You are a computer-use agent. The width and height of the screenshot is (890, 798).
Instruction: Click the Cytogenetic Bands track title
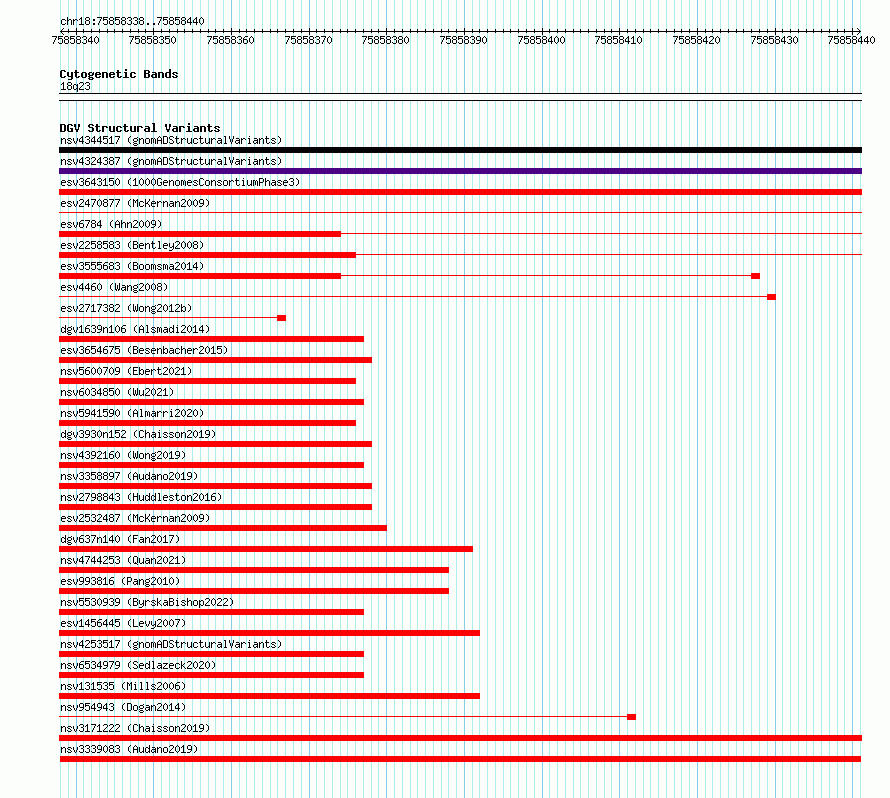pos(119,74)
